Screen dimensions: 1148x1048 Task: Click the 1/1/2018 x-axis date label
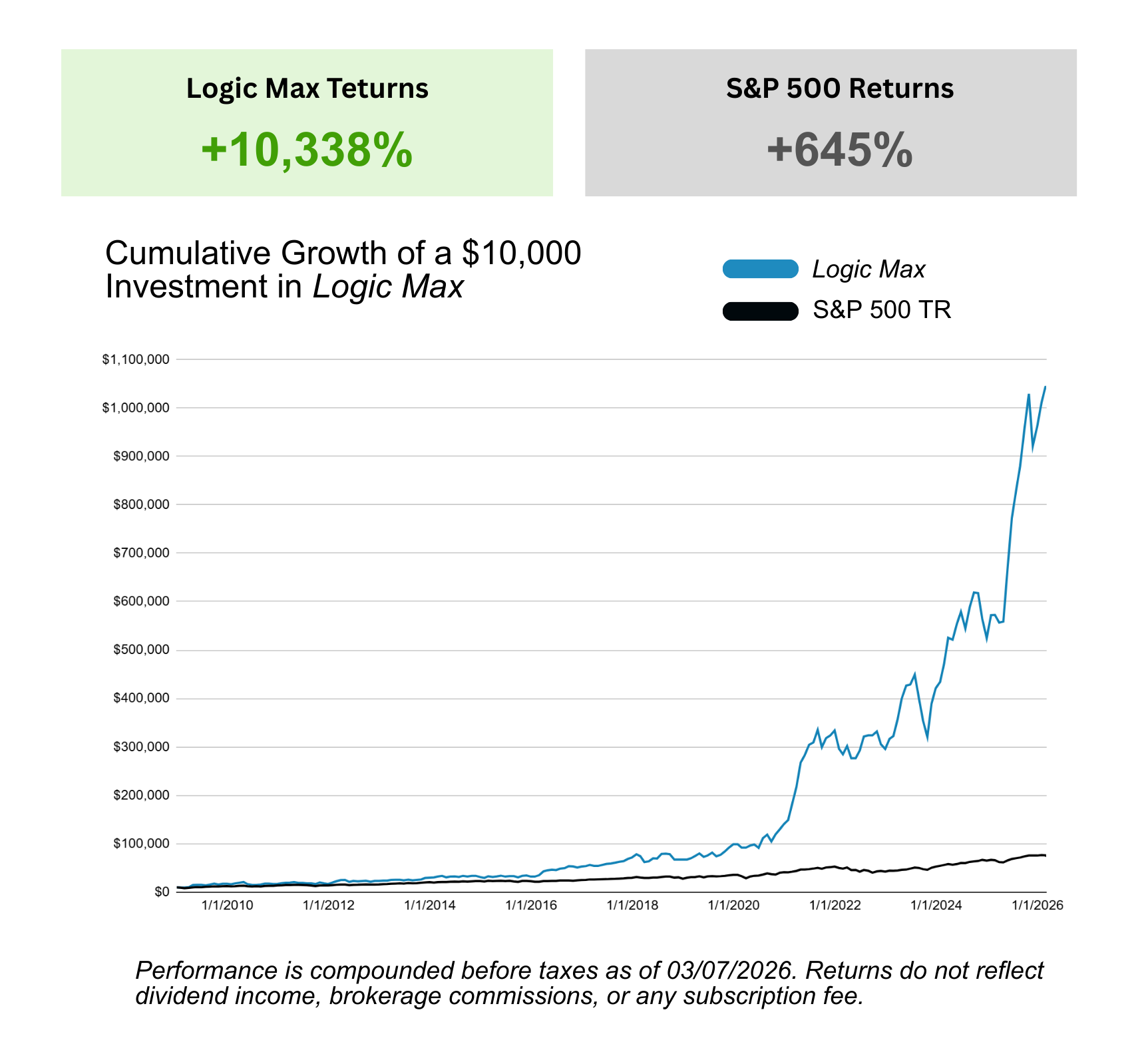[x=632, y=906]
